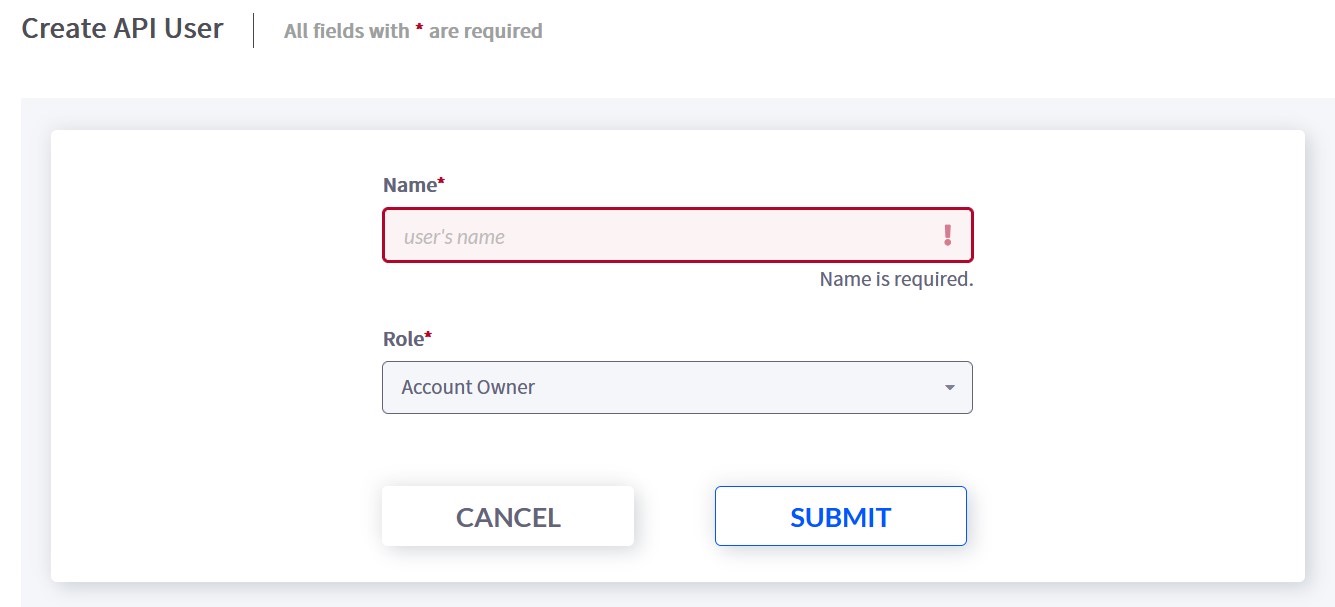
Task: Select the "Account Owner" text in Role
Action: (x=468, y=388)
